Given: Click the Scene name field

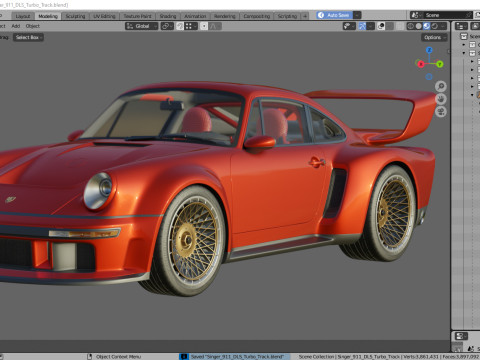Looking at the screenshot, I should tap(443, 15).
